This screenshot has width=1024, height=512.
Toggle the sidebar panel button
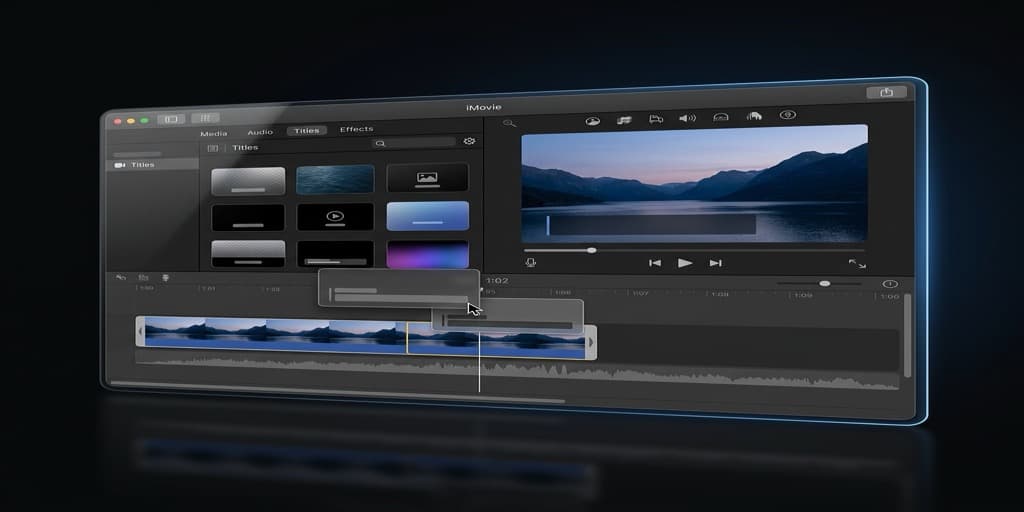coord(171,119)
